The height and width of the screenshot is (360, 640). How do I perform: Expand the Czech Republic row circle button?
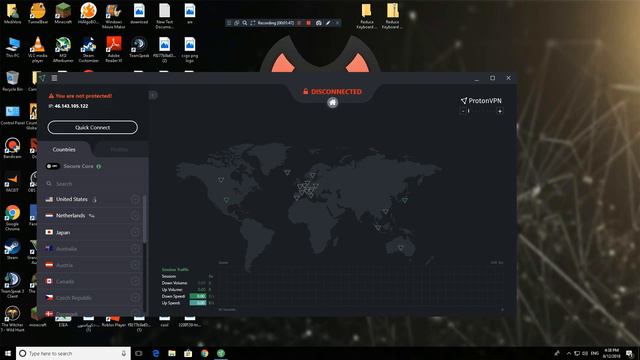tap(135, 298)
